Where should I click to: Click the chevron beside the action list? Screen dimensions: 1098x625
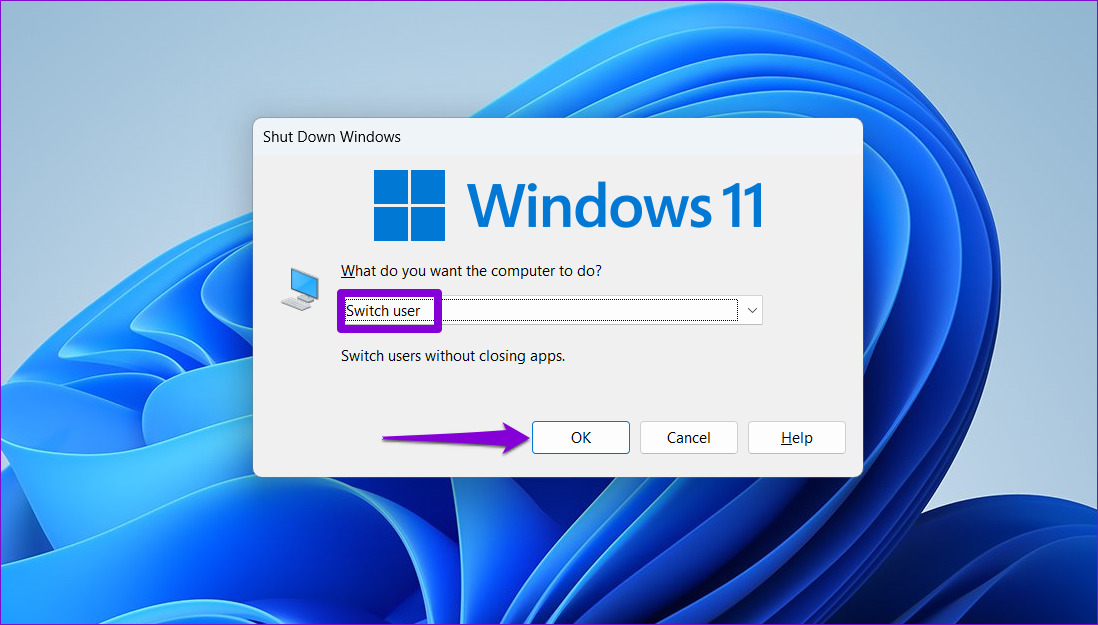(751, 310)
